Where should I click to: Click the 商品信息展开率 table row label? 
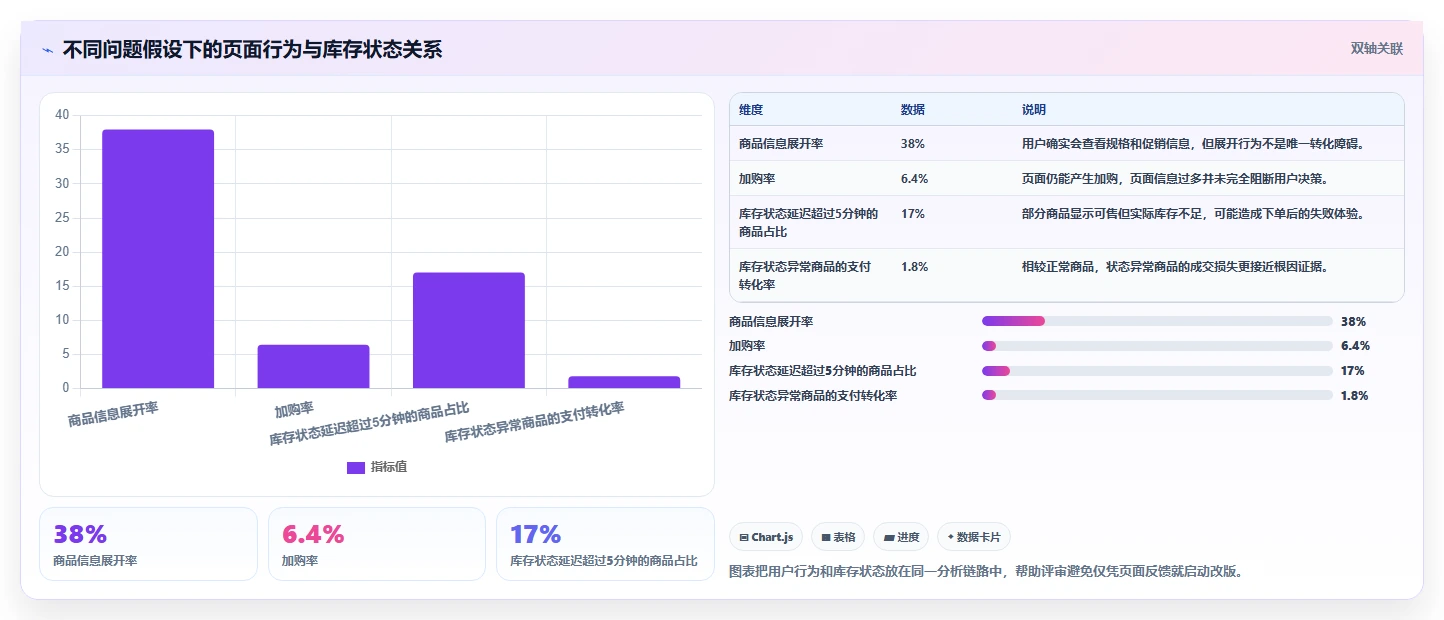click(781, 144)
